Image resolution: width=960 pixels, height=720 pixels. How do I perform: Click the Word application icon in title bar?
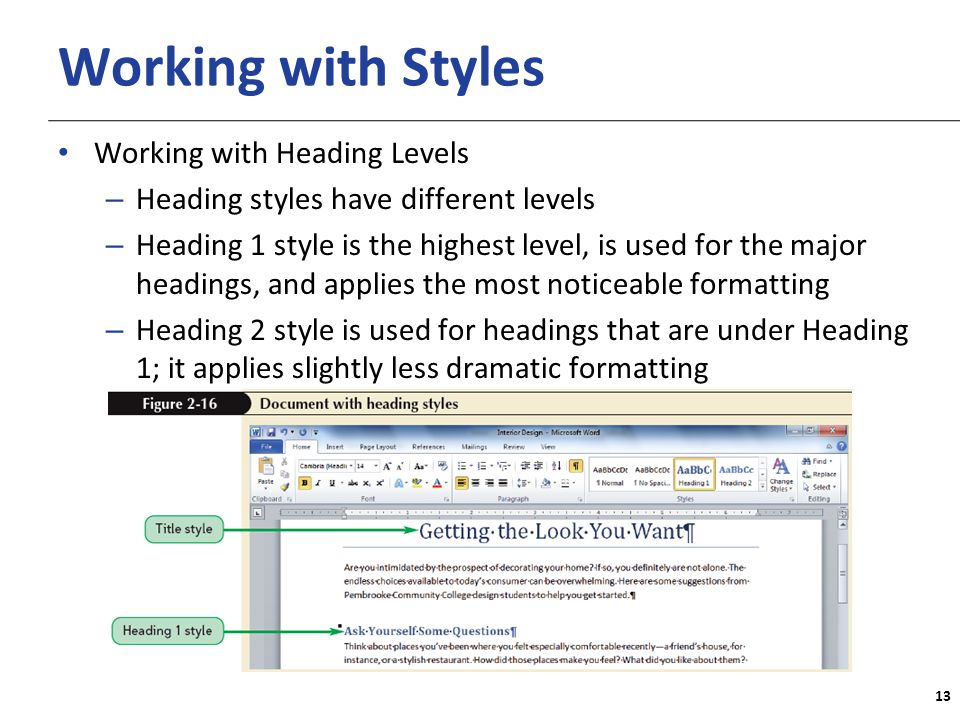pos(256,432)
